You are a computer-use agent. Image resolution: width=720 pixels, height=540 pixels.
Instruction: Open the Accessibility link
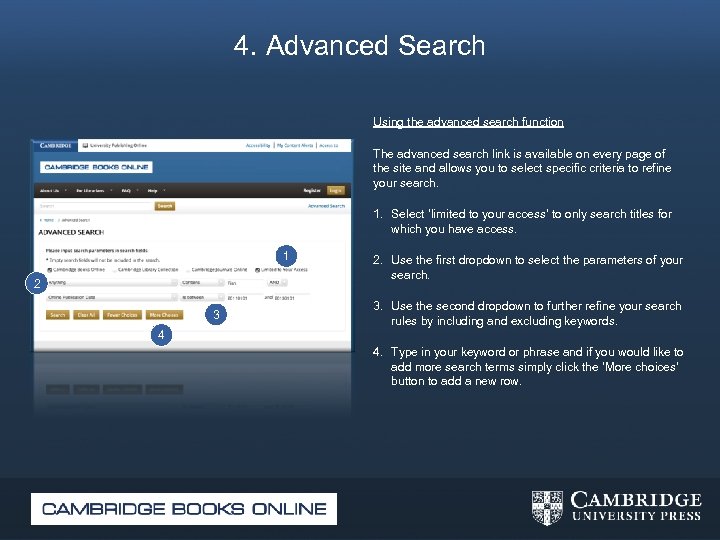point(258,145)
